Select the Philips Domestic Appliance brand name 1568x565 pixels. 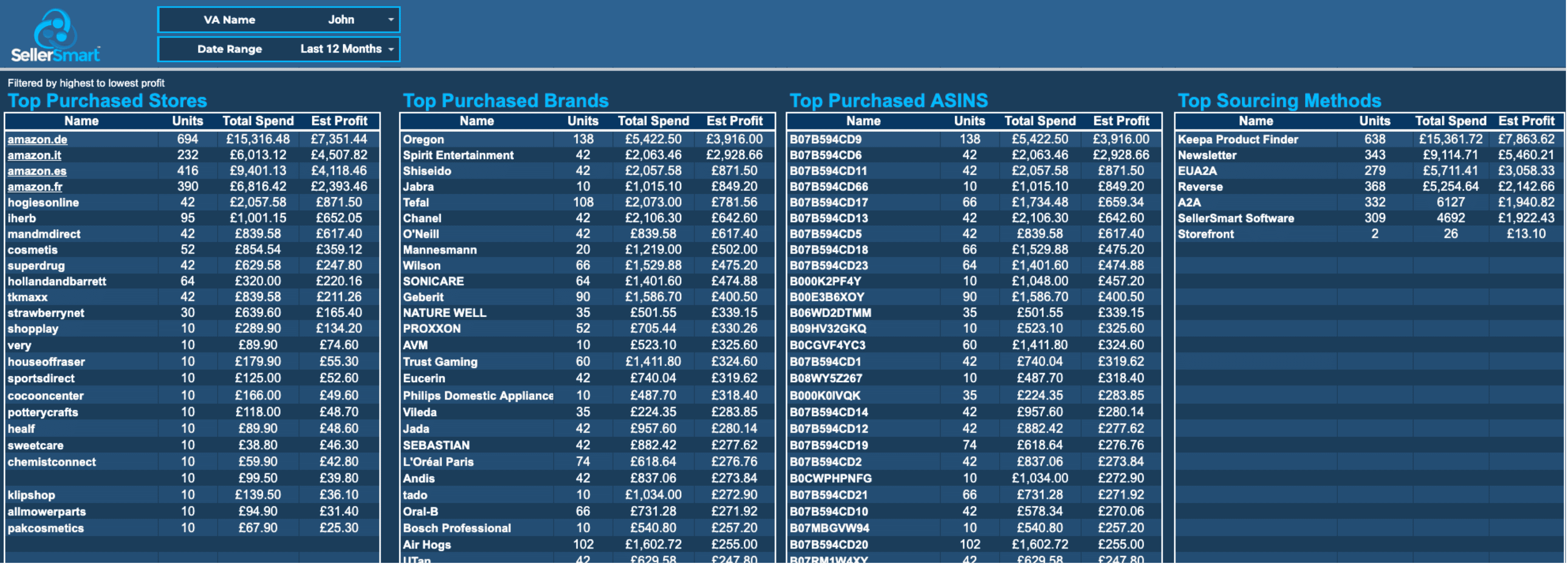(478, 396)
